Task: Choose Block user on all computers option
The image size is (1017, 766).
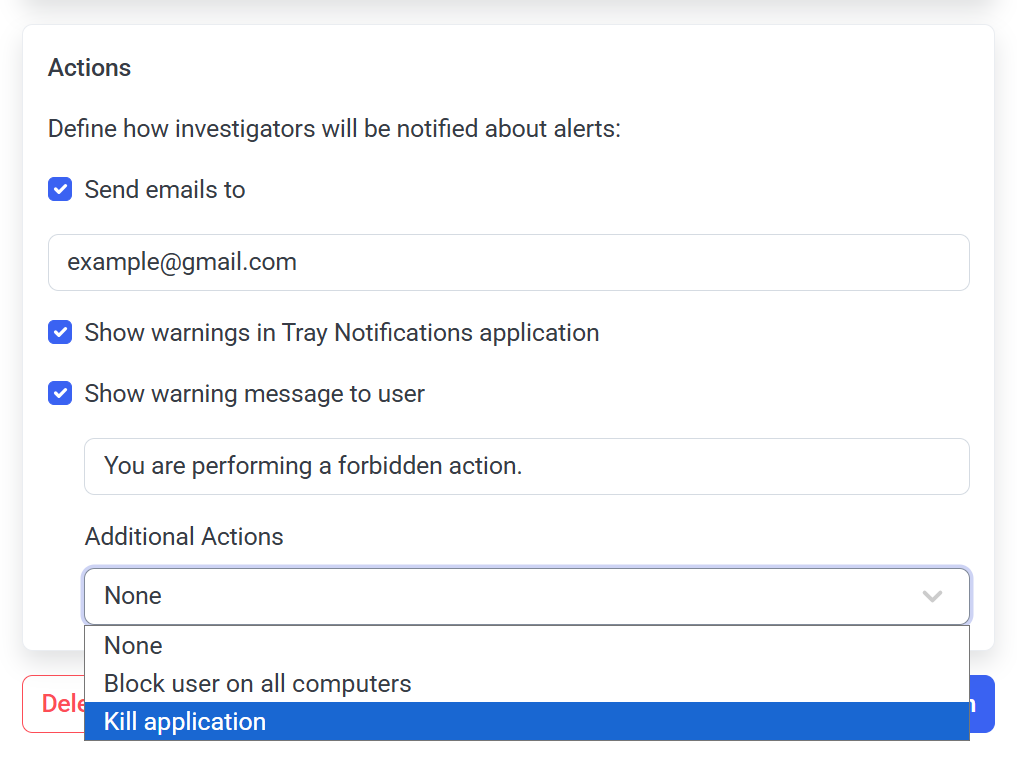Action: [257, 684]
